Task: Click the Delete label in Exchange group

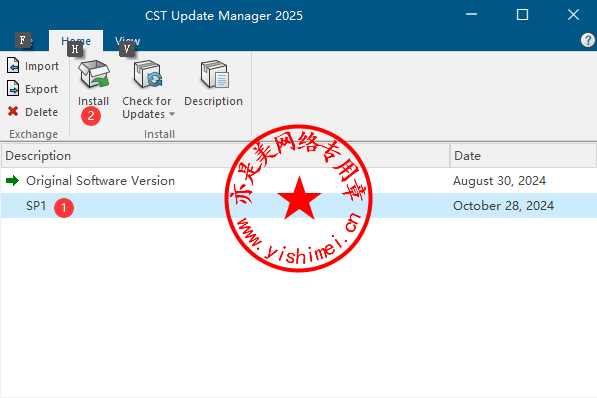Action: 42,112
